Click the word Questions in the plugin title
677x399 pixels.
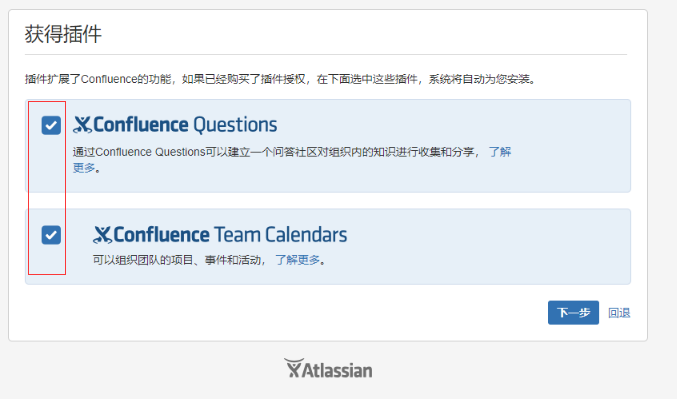[235, 125]
